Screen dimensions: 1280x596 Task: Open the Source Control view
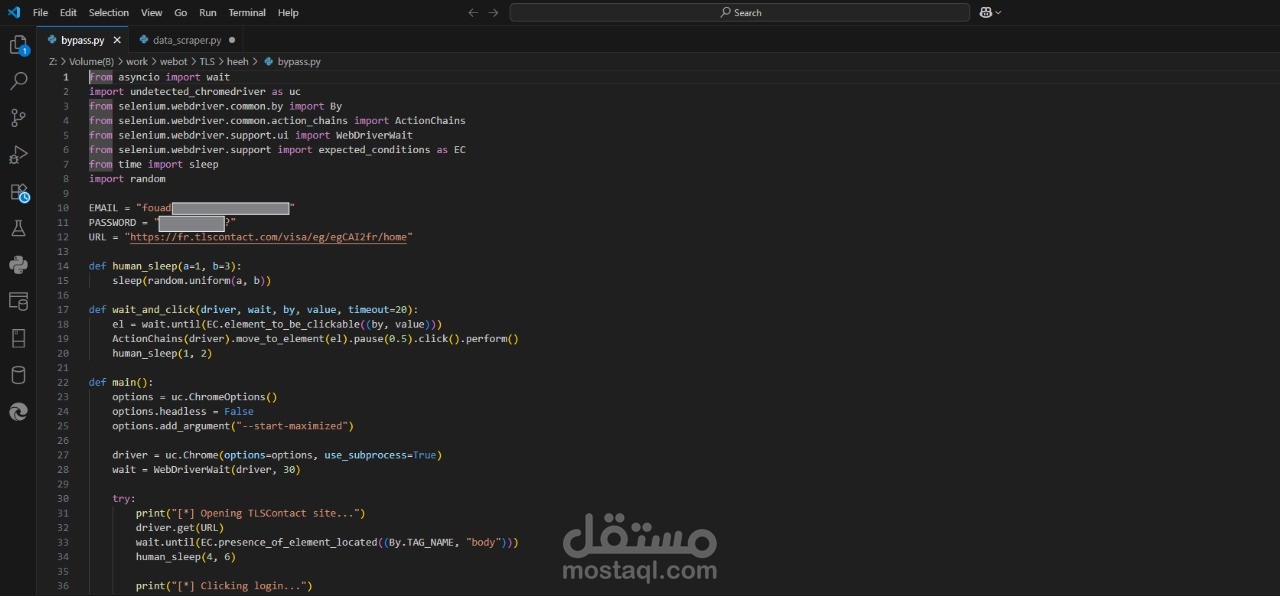18,118
